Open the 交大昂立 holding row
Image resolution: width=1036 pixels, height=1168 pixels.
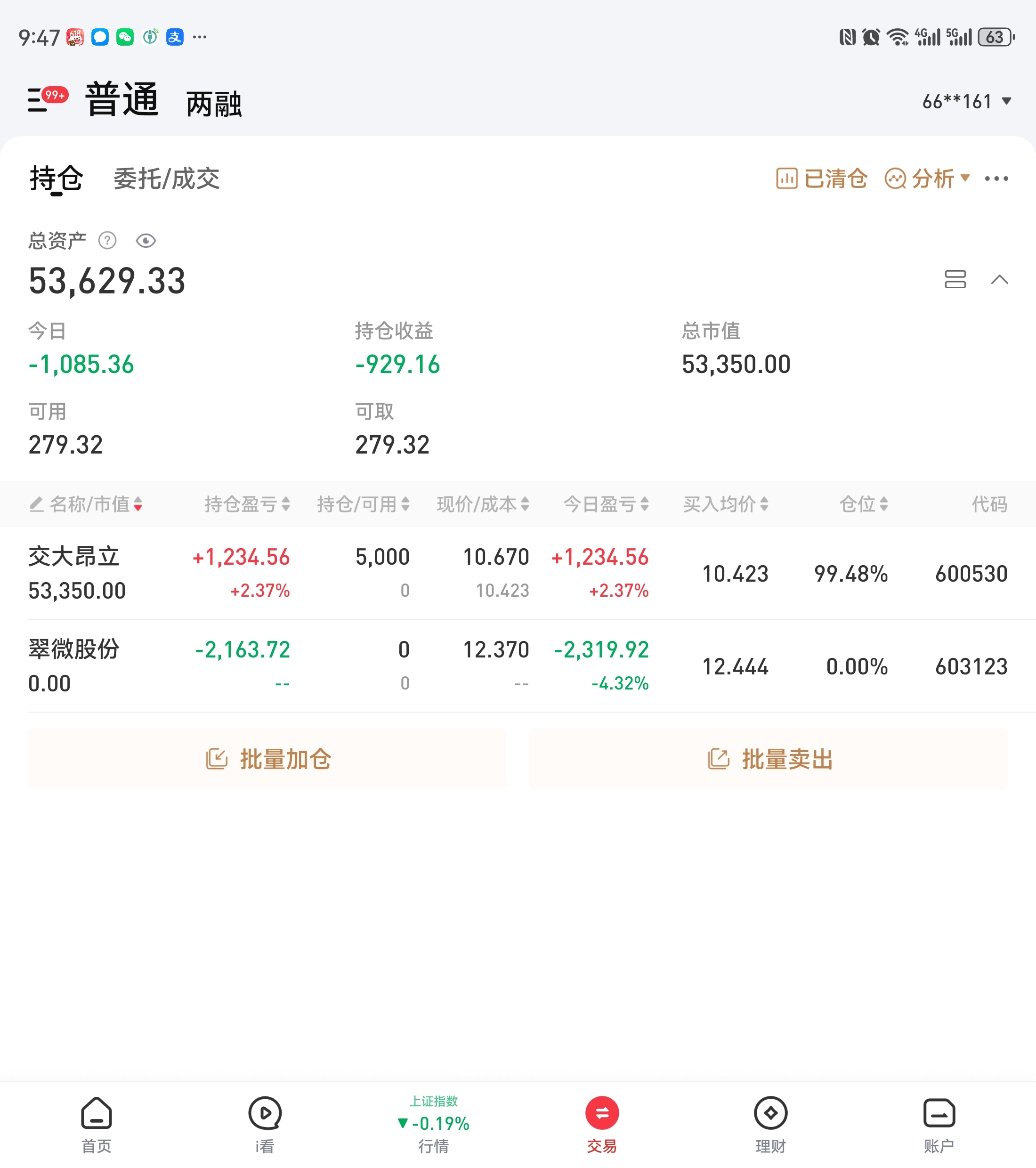[x=74, y=573]
